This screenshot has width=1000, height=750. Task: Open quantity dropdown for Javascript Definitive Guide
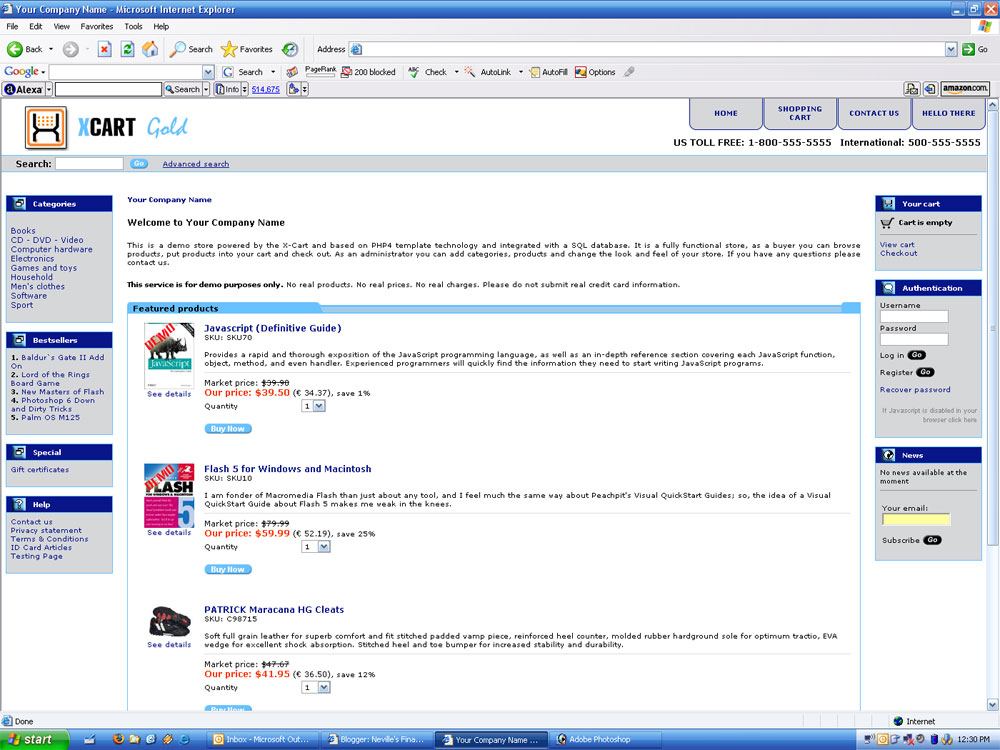pyautogui.click(x=319, y=406)
